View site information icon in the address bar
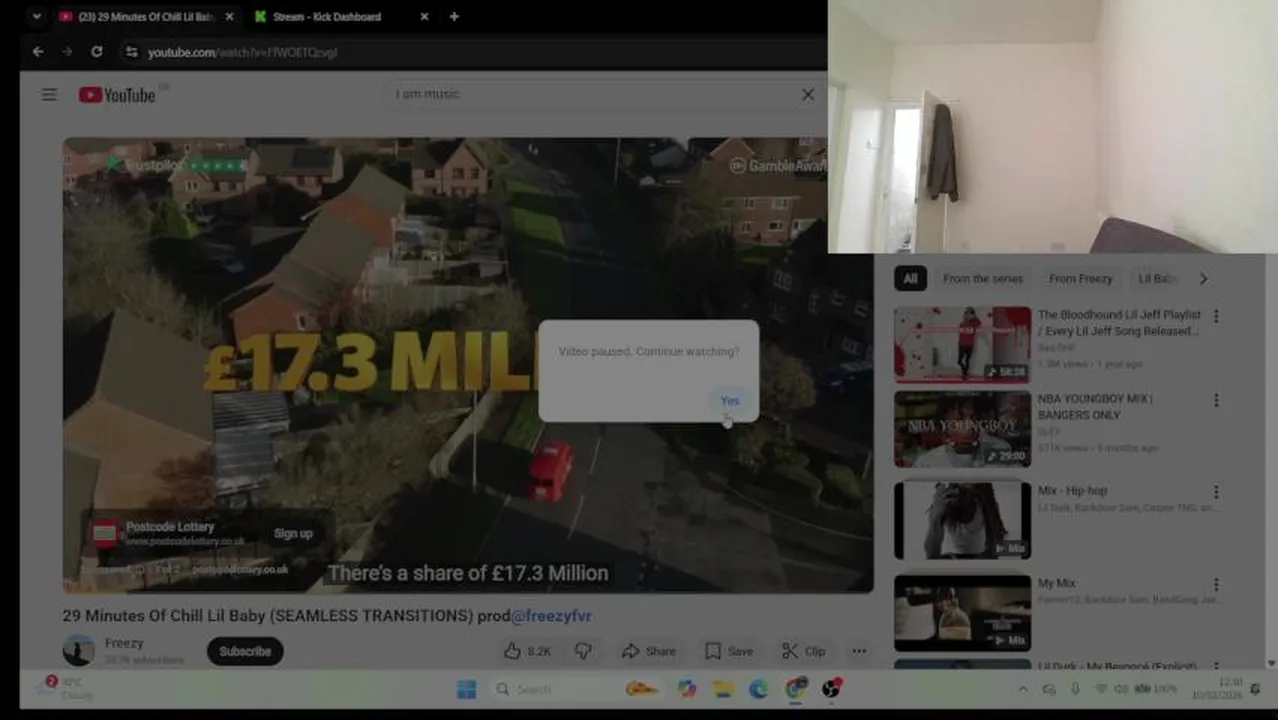 pos(131,52)
